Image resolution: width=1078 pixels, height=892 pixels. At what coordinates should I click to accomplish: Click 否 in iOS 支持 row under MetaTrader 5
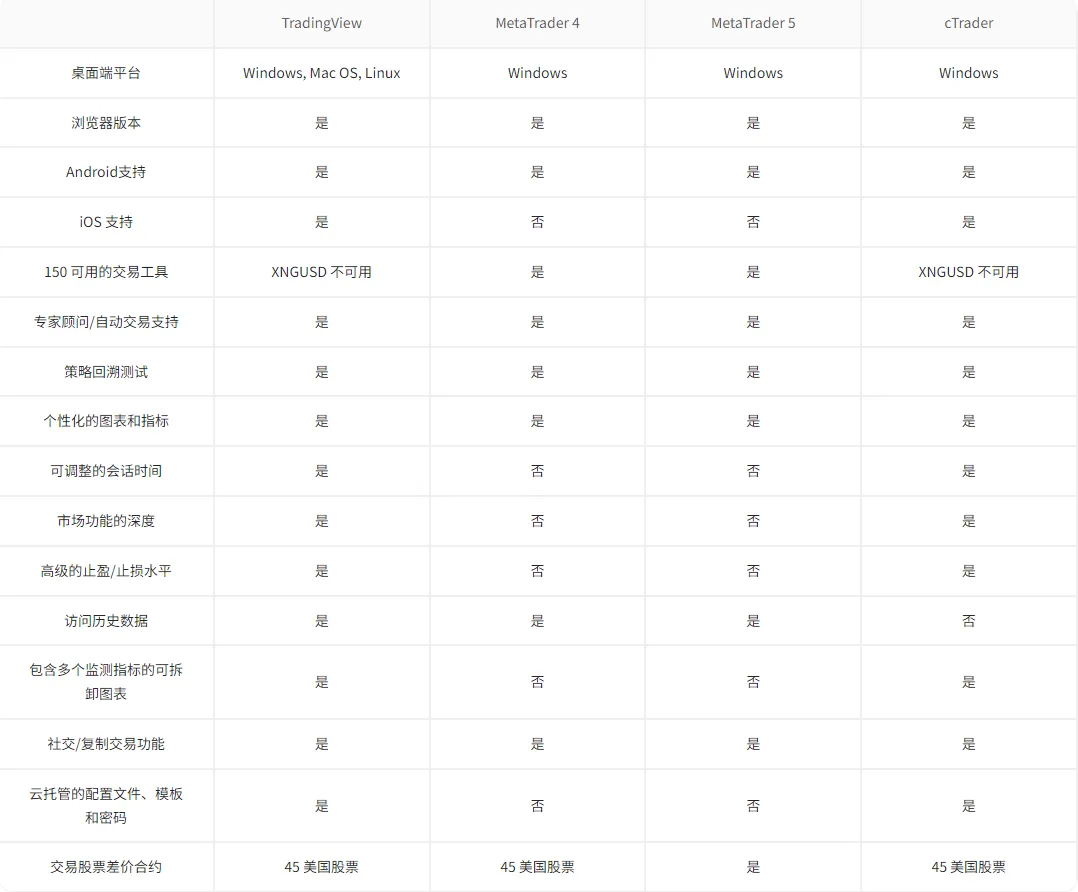pos(753,221)
